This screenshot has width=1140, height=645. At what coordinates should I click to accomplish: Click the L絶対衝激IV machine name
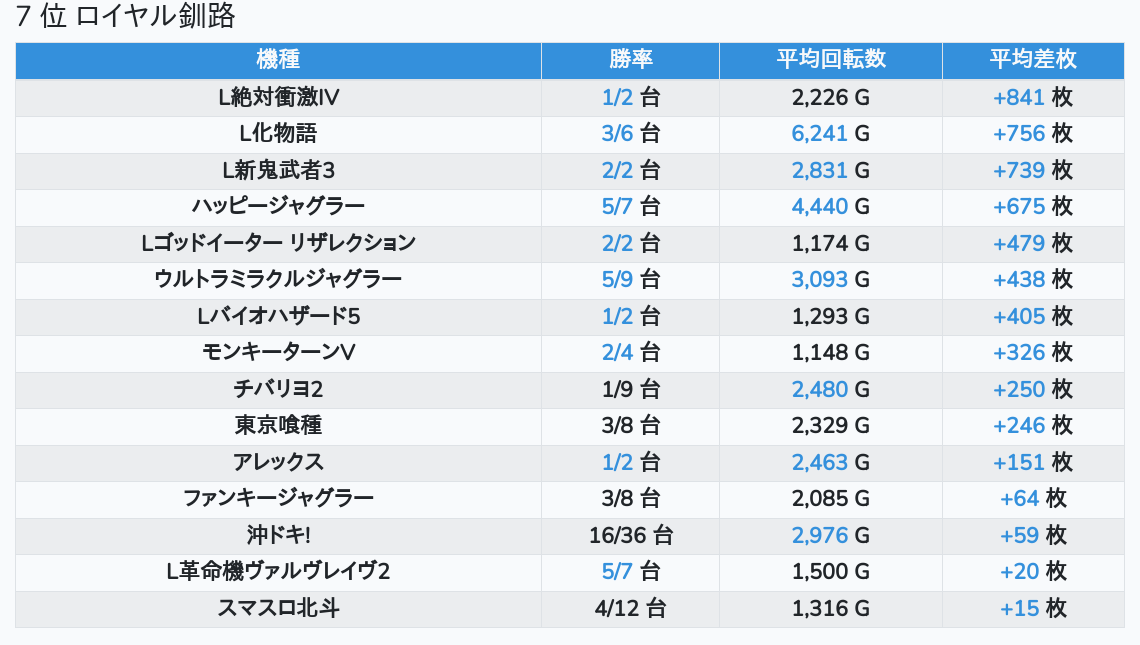278,97
